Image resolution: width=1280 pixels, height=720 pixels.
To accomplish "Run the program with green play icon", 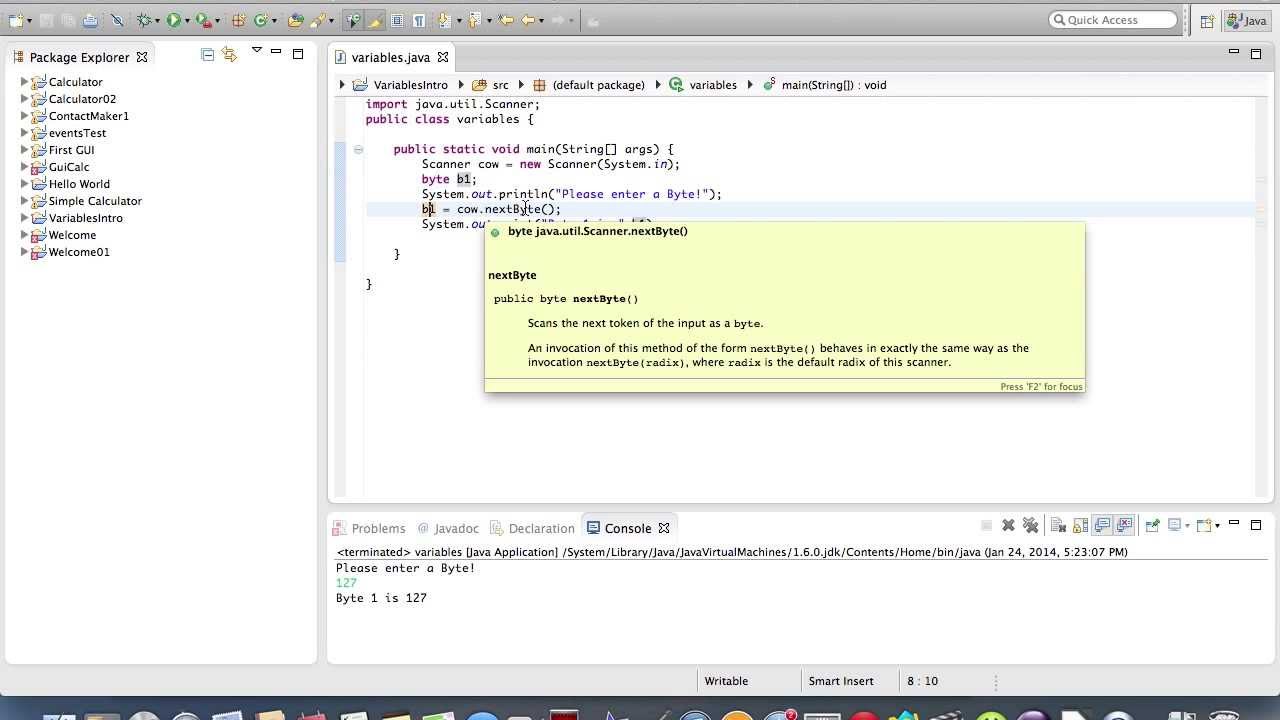I will 173,20.
